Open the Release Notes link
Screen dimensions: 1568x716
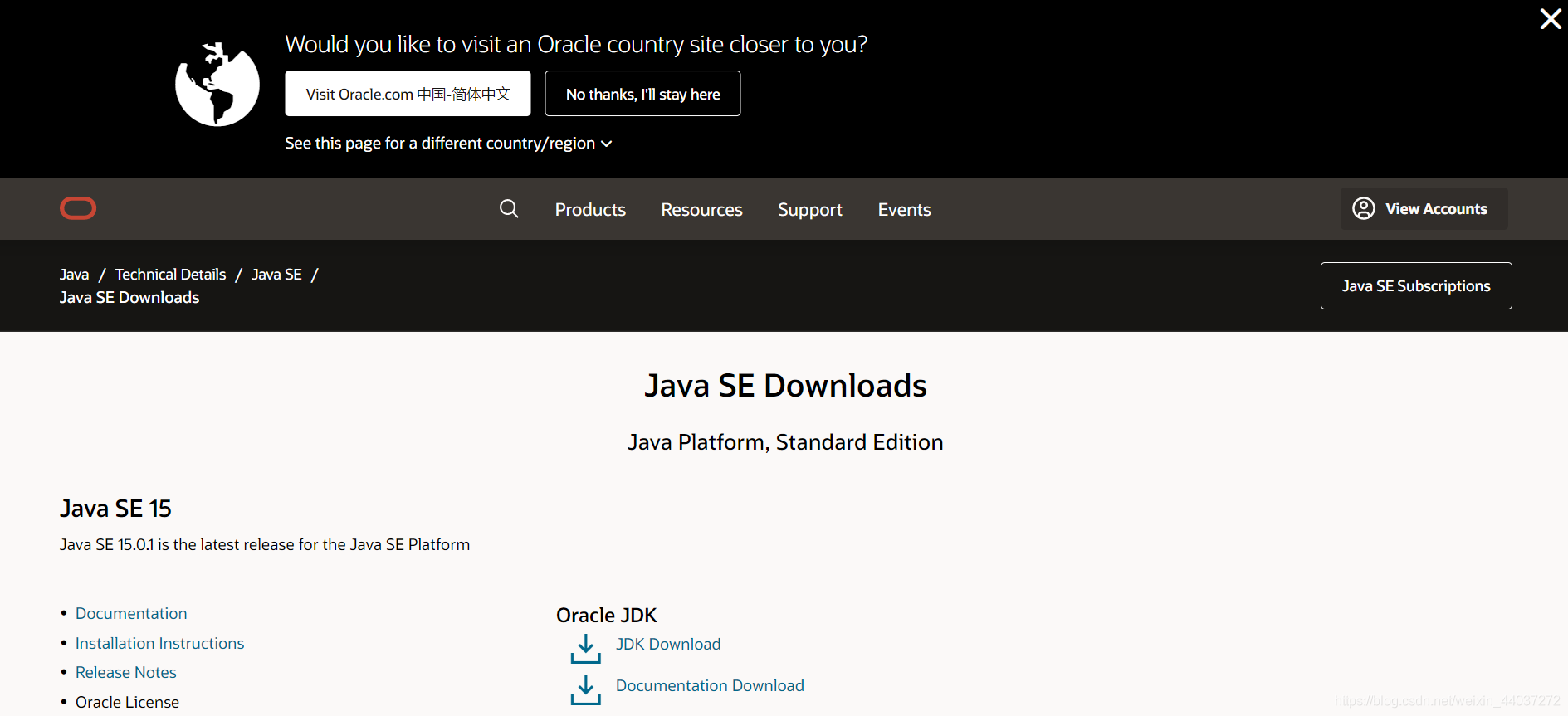(x=125, y=672)
